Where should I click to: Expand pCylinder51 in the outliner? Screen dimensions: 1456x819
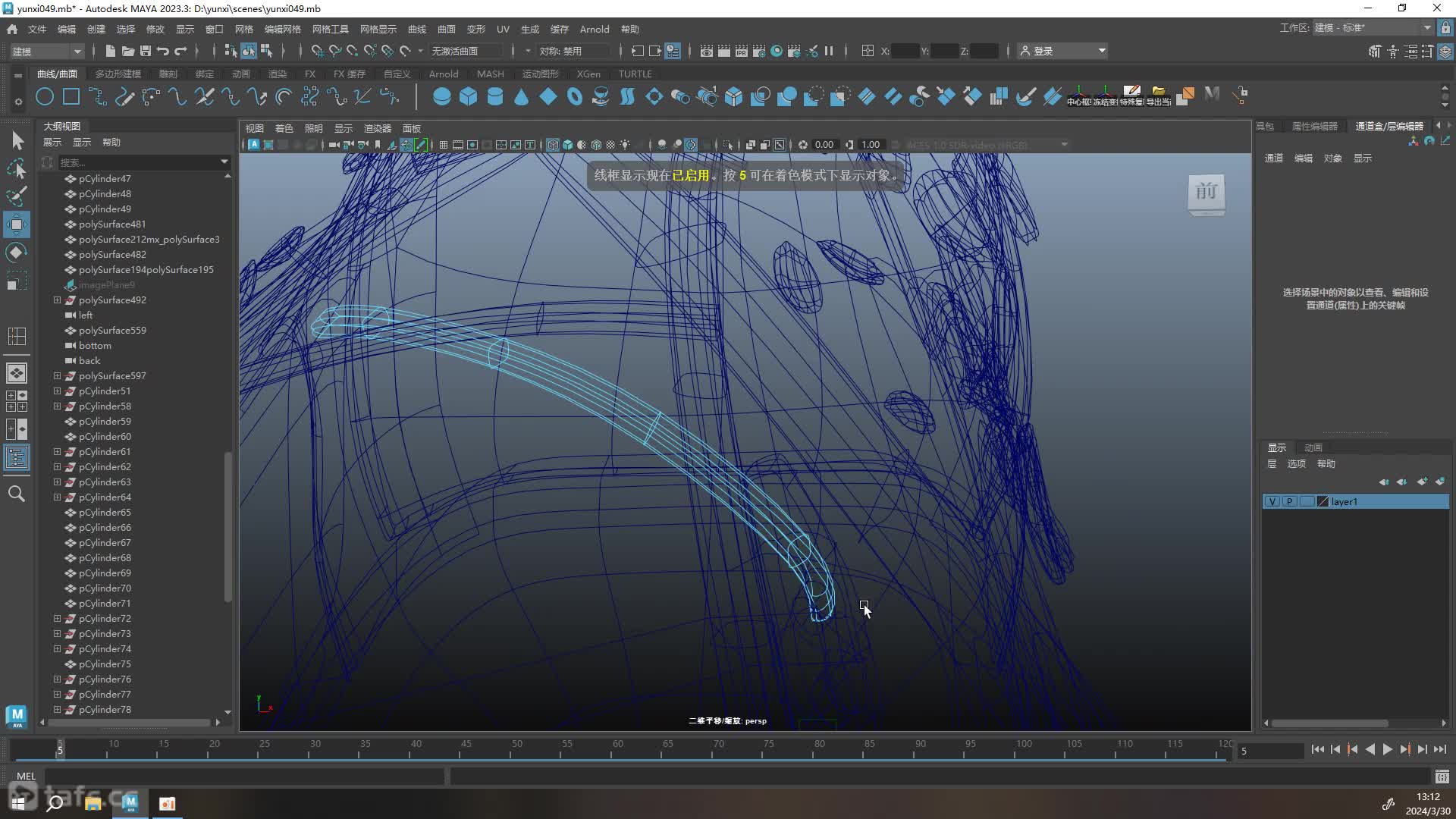coord(57,391)
